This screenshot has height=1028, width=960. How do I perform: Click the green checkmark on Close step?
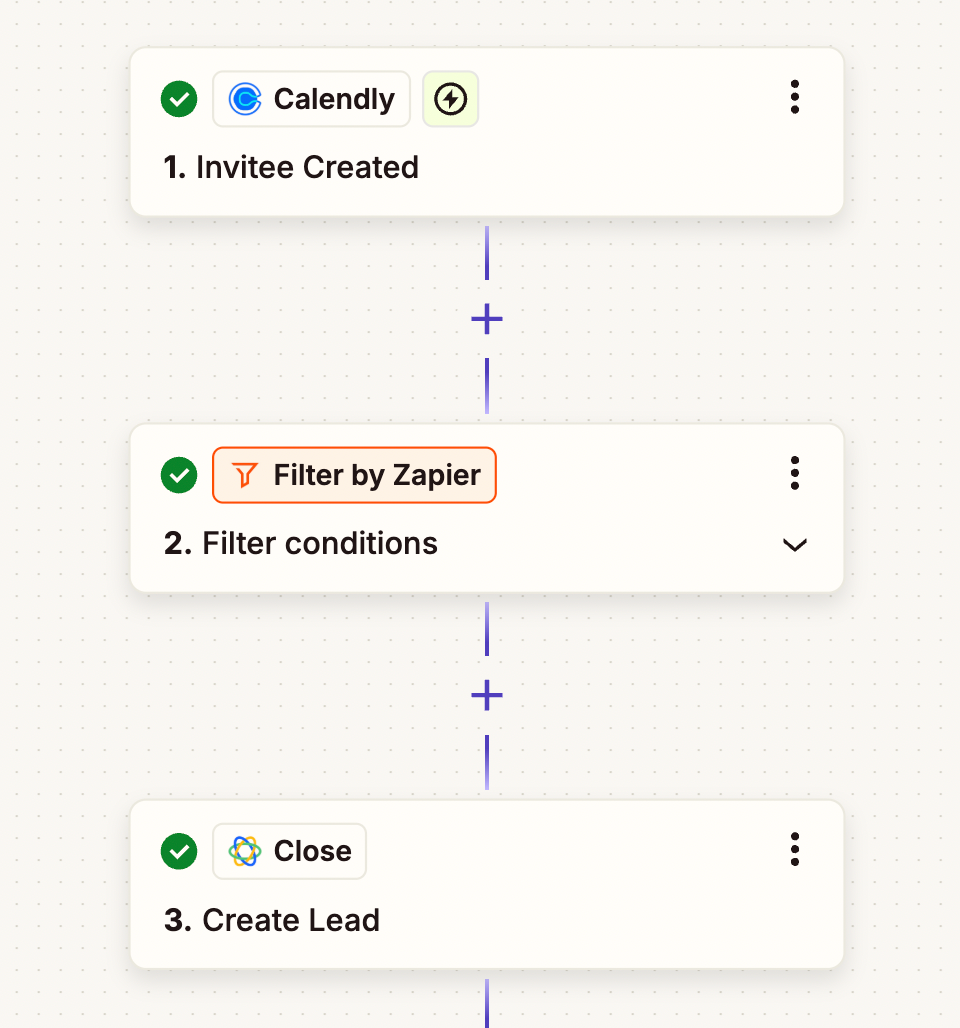[x=179, y=851]
